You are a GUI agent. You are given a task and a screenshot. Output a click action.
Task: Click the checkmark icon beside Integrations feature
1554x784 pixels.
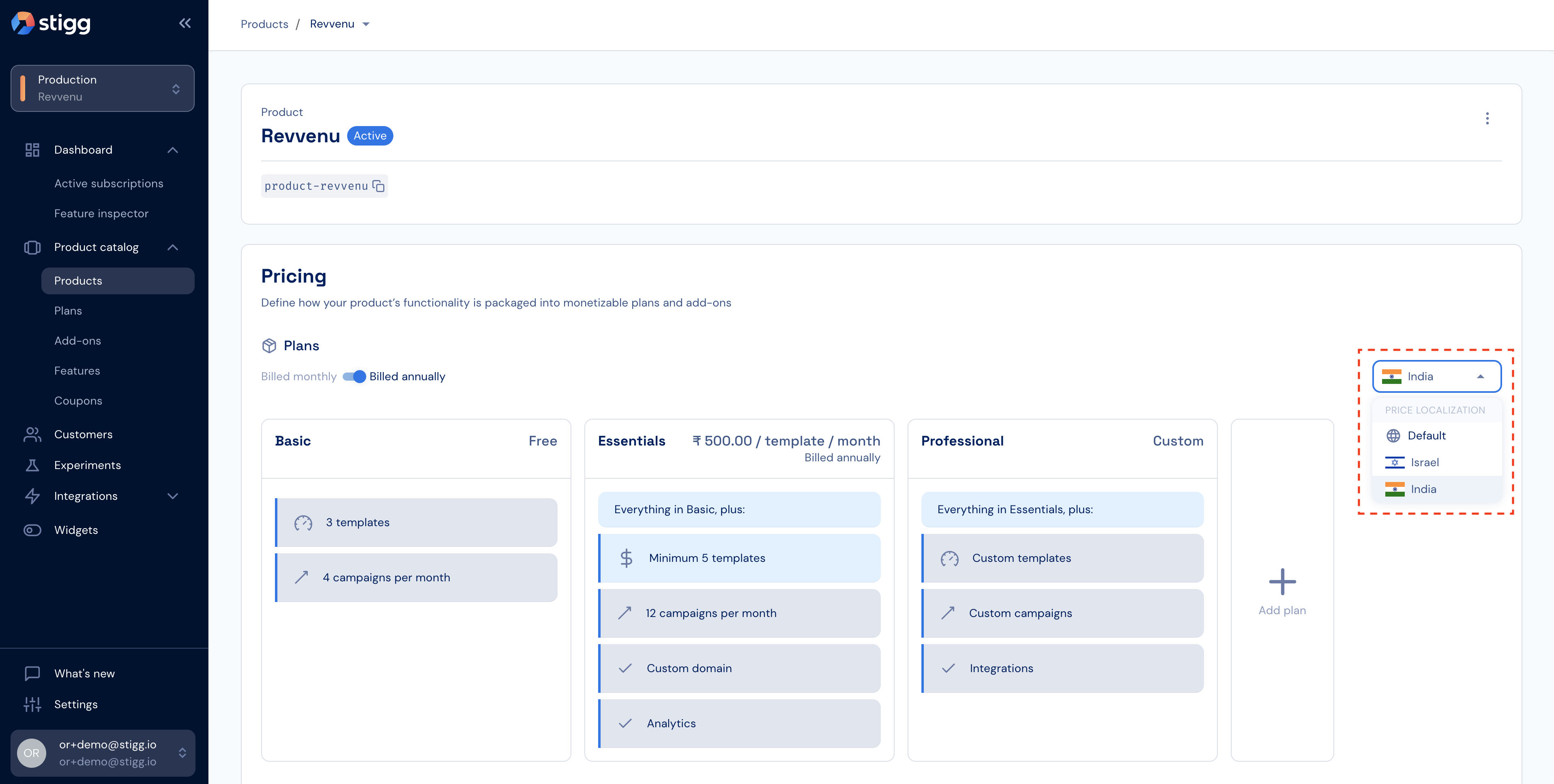[x=948, y=668]
